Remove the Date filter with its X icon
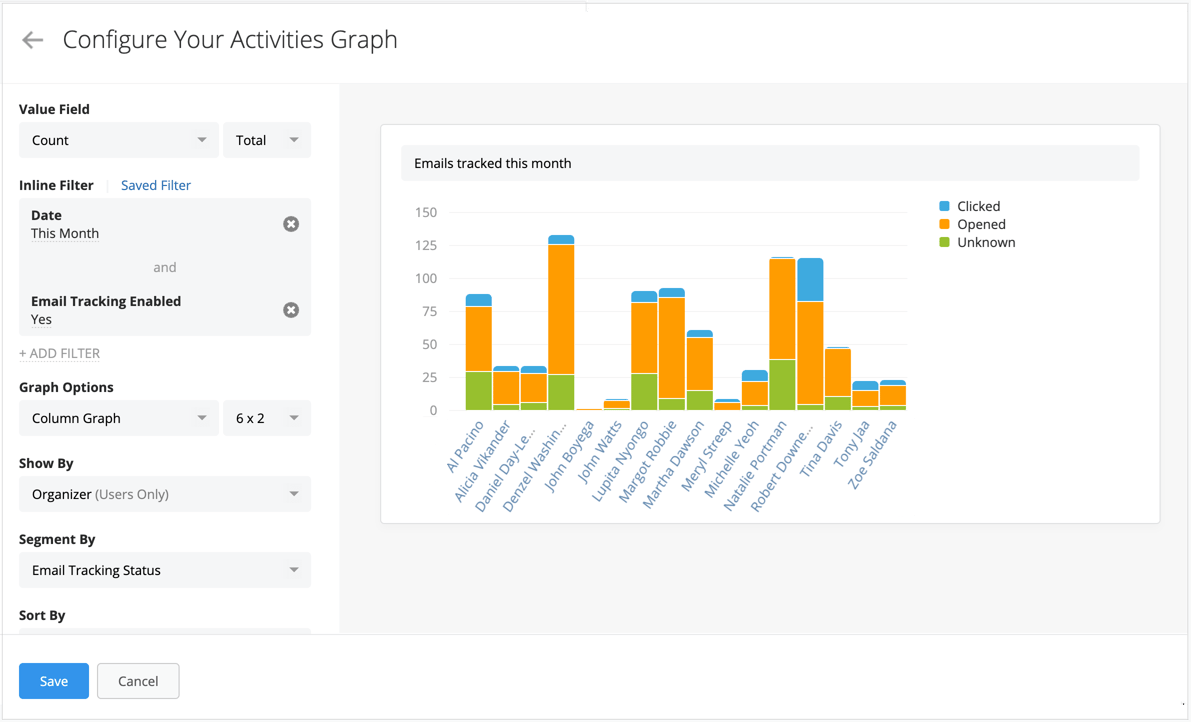This screenshot has height=722, width=1191. coord(291,224)
